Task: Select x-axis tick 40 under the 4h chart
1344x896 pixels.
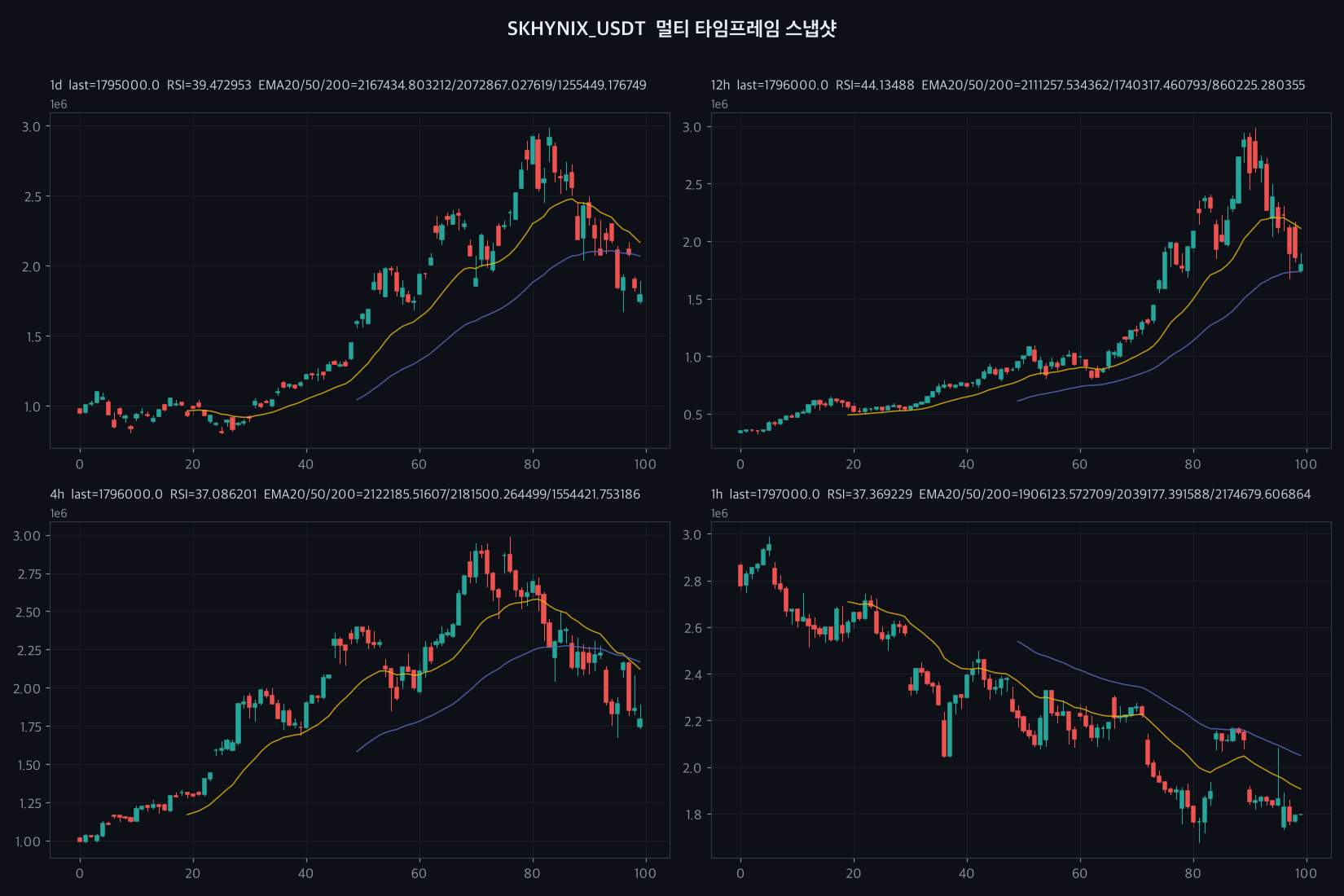Action: [305, 873]
